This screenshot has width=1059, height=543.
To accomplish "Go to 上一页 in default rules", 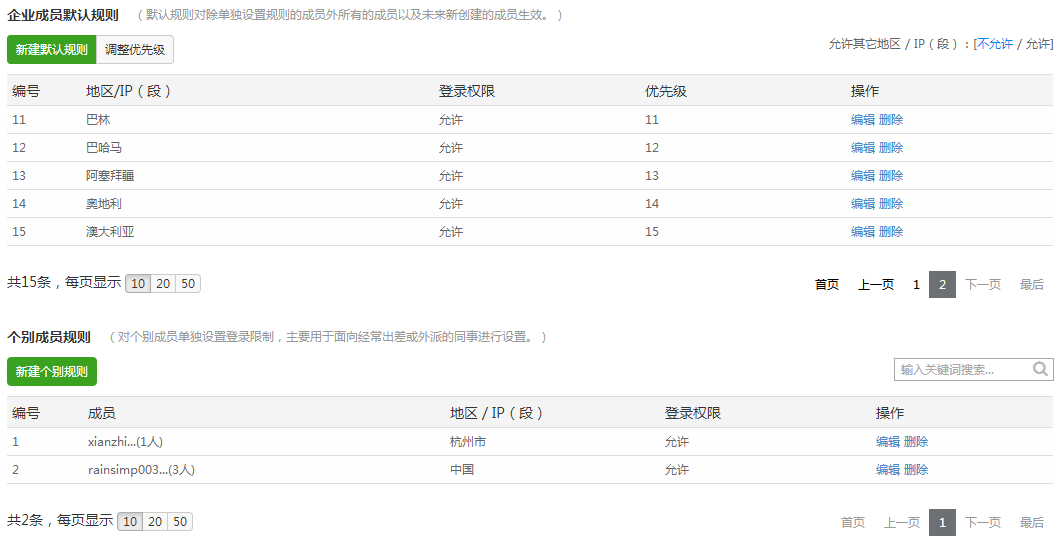I will pos(876,285).
